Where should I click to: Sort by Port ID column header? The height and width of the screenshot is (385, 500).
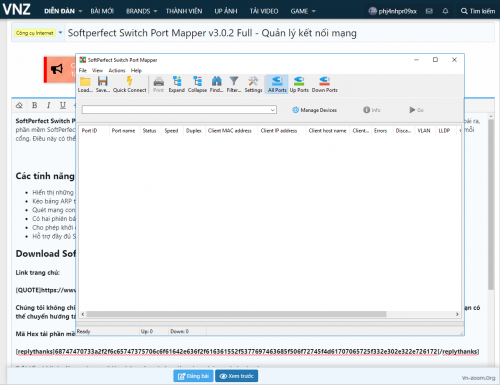point(94,131)
